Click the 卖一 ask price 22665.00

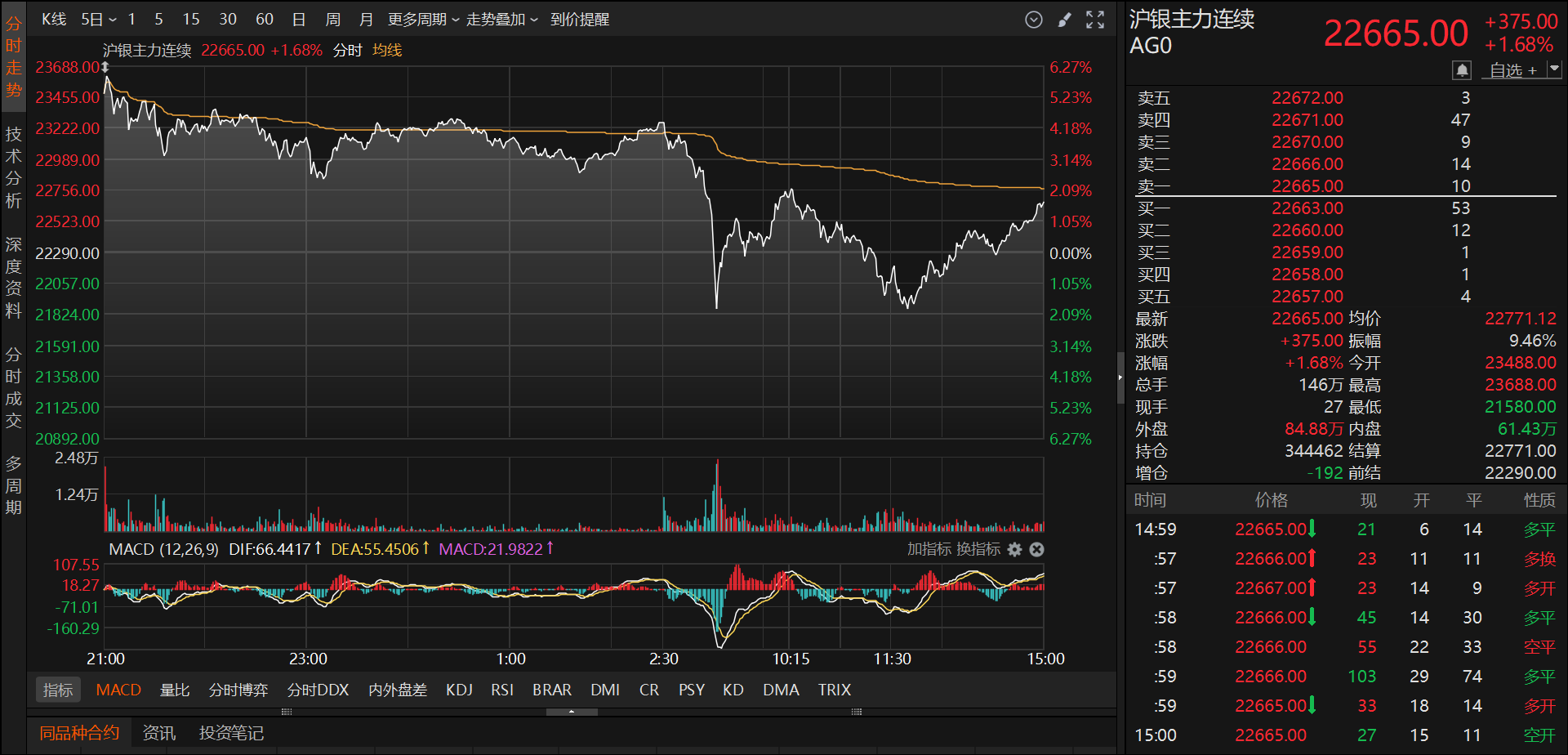pos(1307,186)
